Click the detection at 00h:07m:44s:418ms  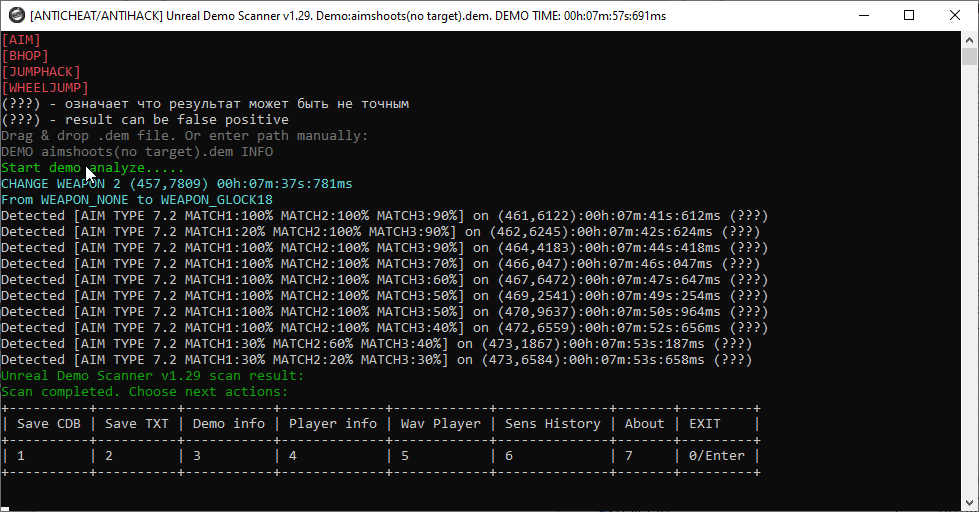(x=385, y=248)
